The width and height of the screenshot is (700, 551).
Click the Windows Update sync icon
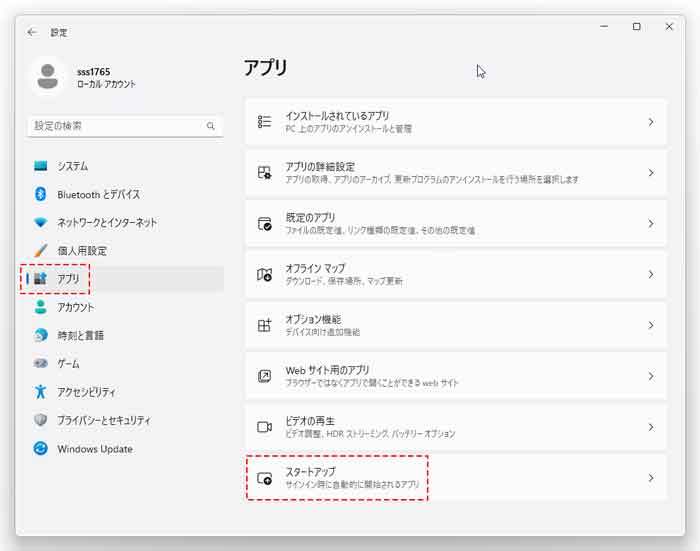[x=41, y=448]
